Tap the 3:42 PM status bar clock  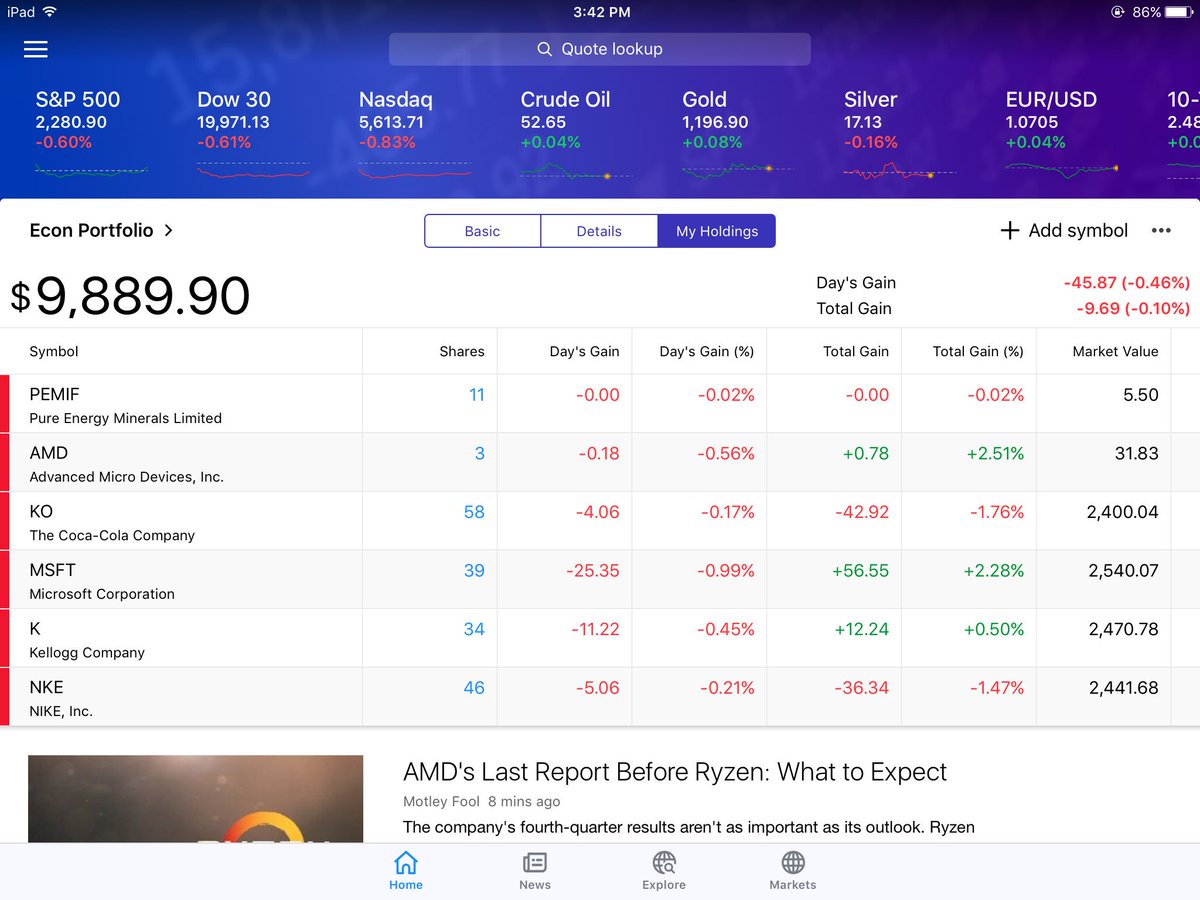(x=602, y=12)
